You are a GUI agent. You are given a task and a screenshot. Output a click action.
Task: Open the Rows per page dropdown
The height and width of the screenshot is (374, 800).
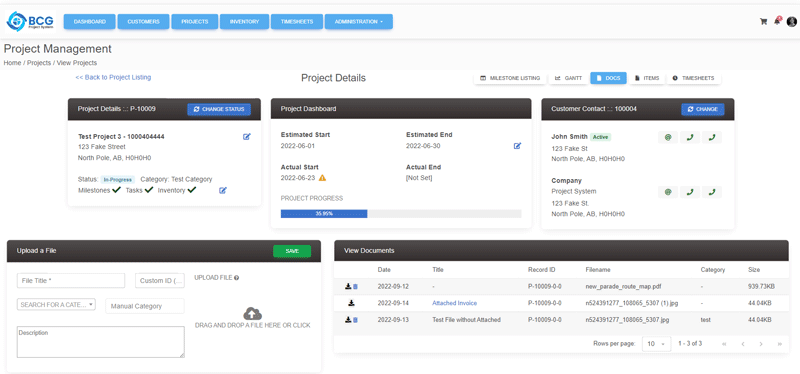pos(656,344)
